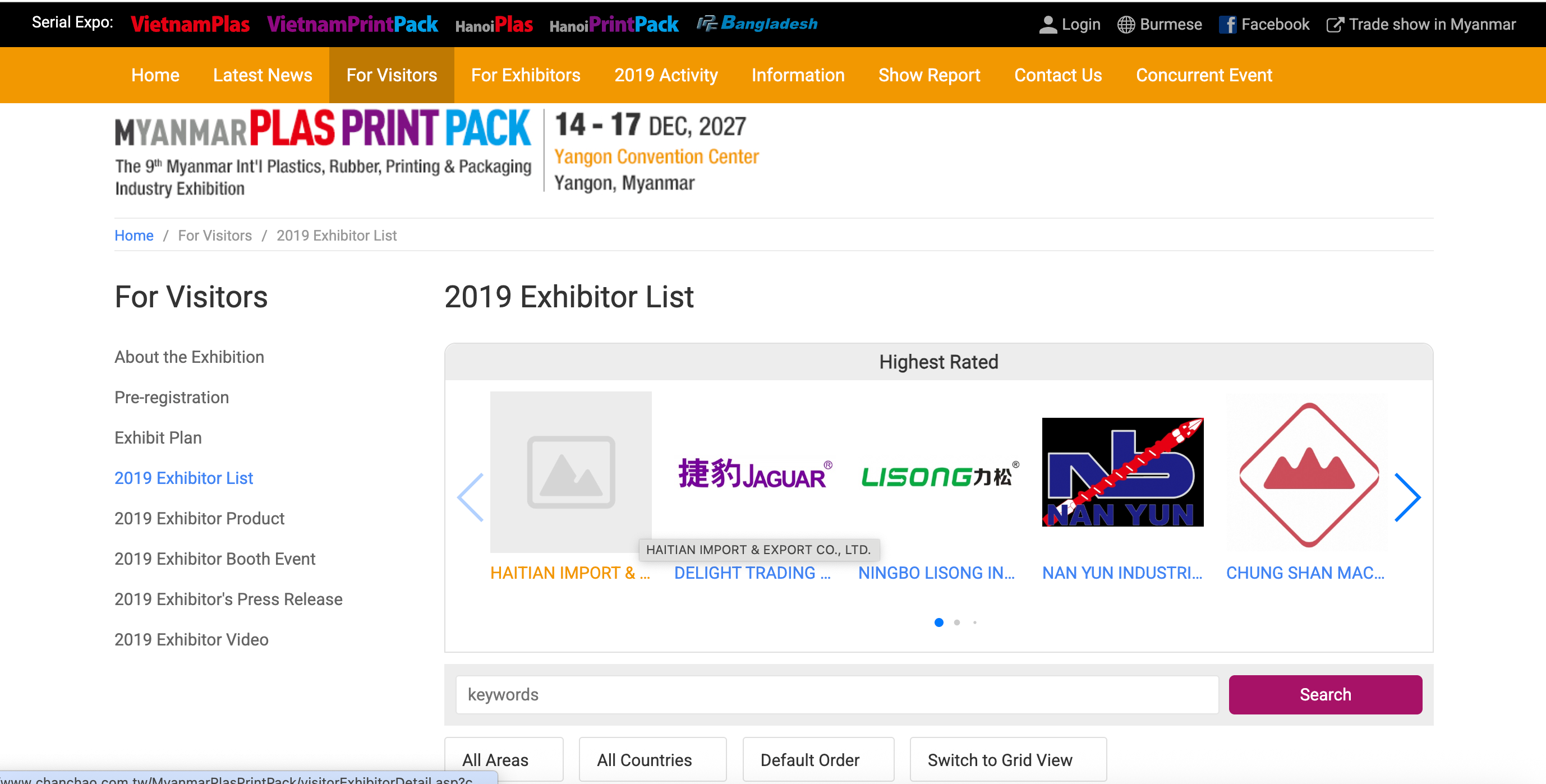Expand the All Countries dropdown

point(652,759)
